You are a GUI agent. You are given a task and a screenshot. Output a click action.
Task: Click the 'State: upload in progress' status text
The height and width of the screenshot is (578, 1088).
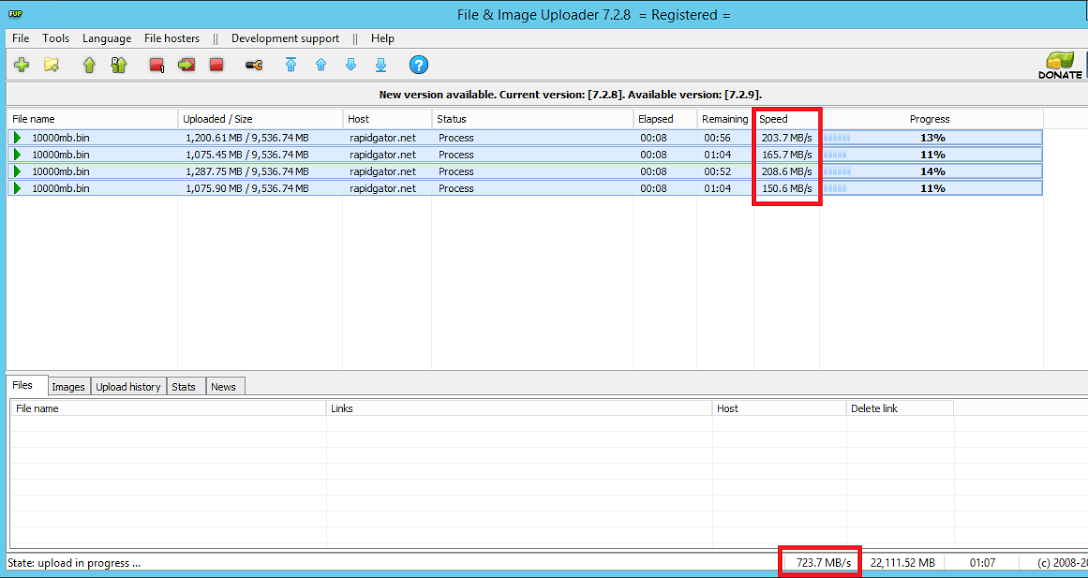click(74, 562)
